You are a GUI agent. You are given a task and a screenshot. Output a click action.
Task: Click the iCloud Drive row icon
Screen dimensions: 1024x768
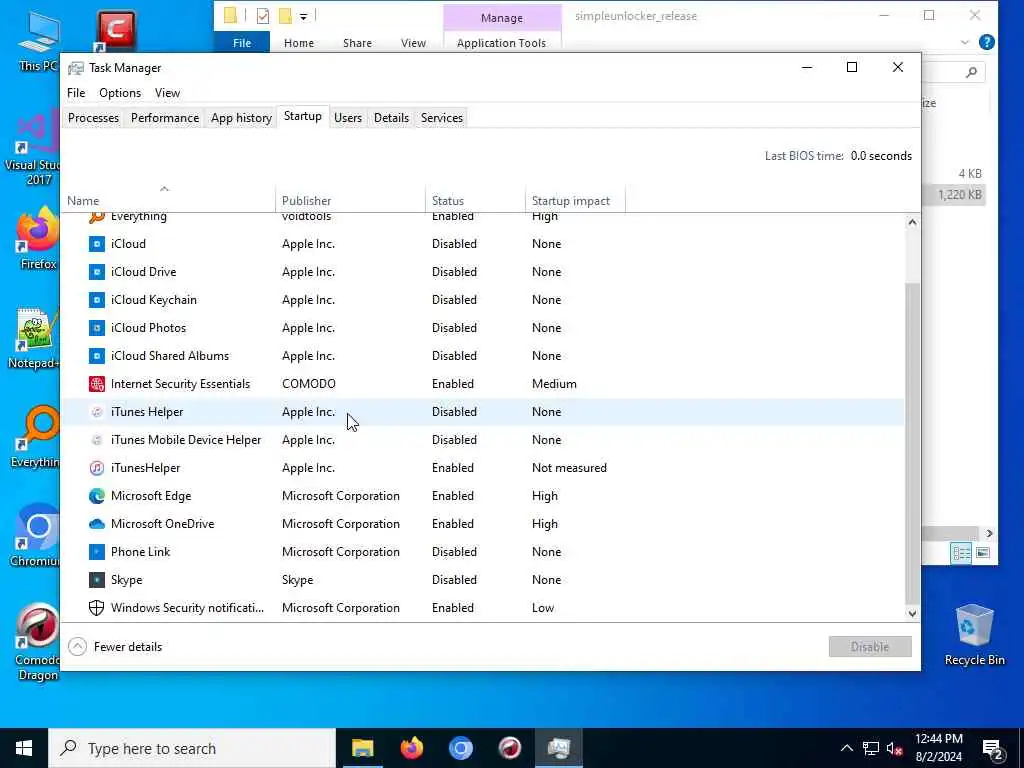(x=97, y=272)
